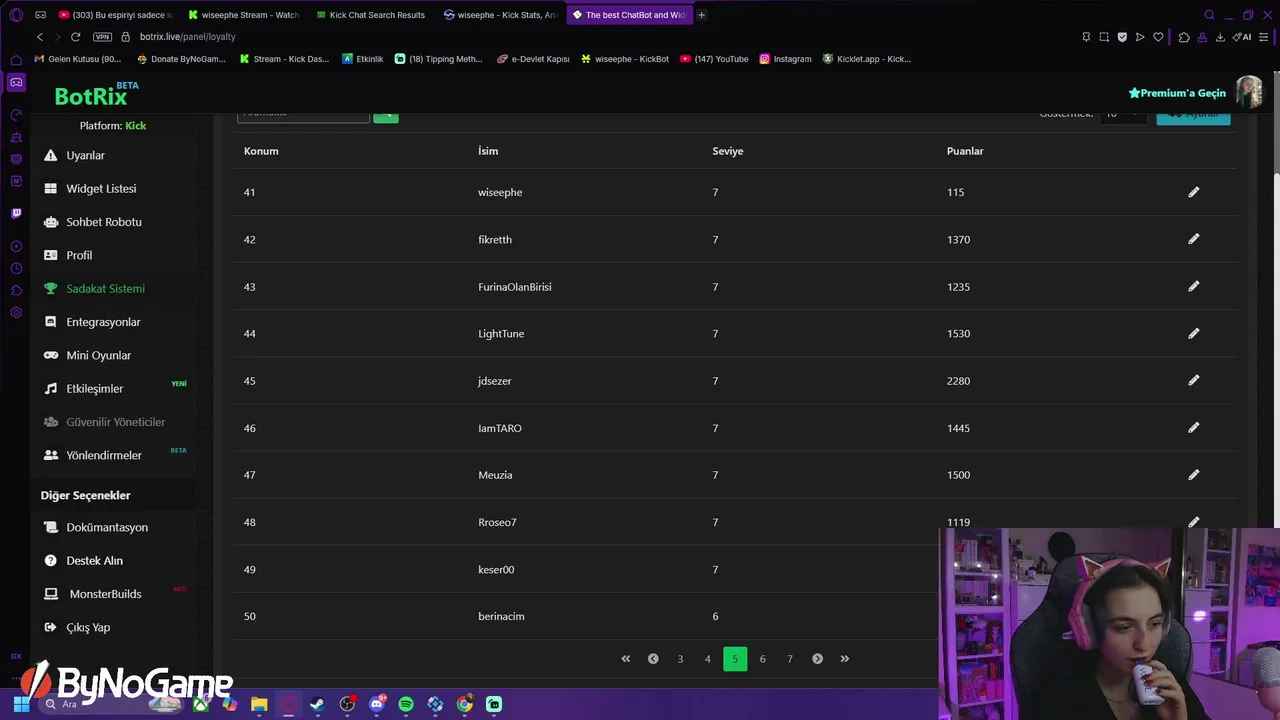Viewport: 1280px width, 720px height.
Task: Edit points for user wiseephe
Action: (1193, 192)
